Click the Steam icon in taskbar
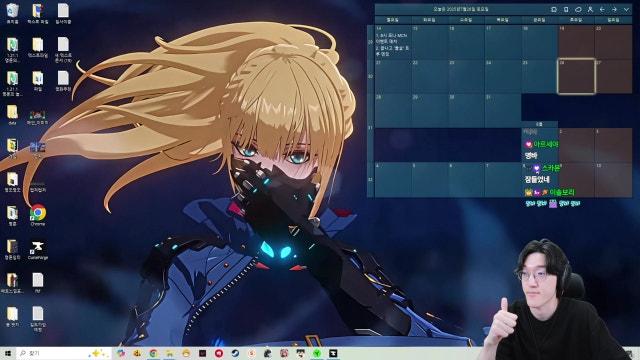Image resolution: width=640 pixels, height=360 pixels. click(235, 353)
